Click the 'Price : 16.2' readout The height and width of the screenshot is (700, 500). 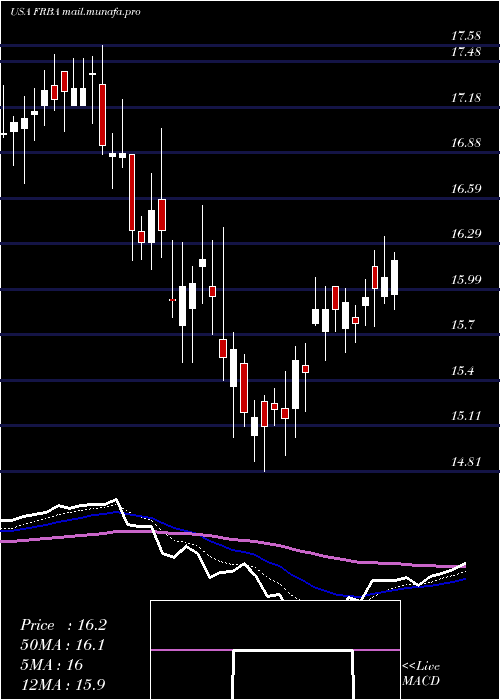coord(63,625)
